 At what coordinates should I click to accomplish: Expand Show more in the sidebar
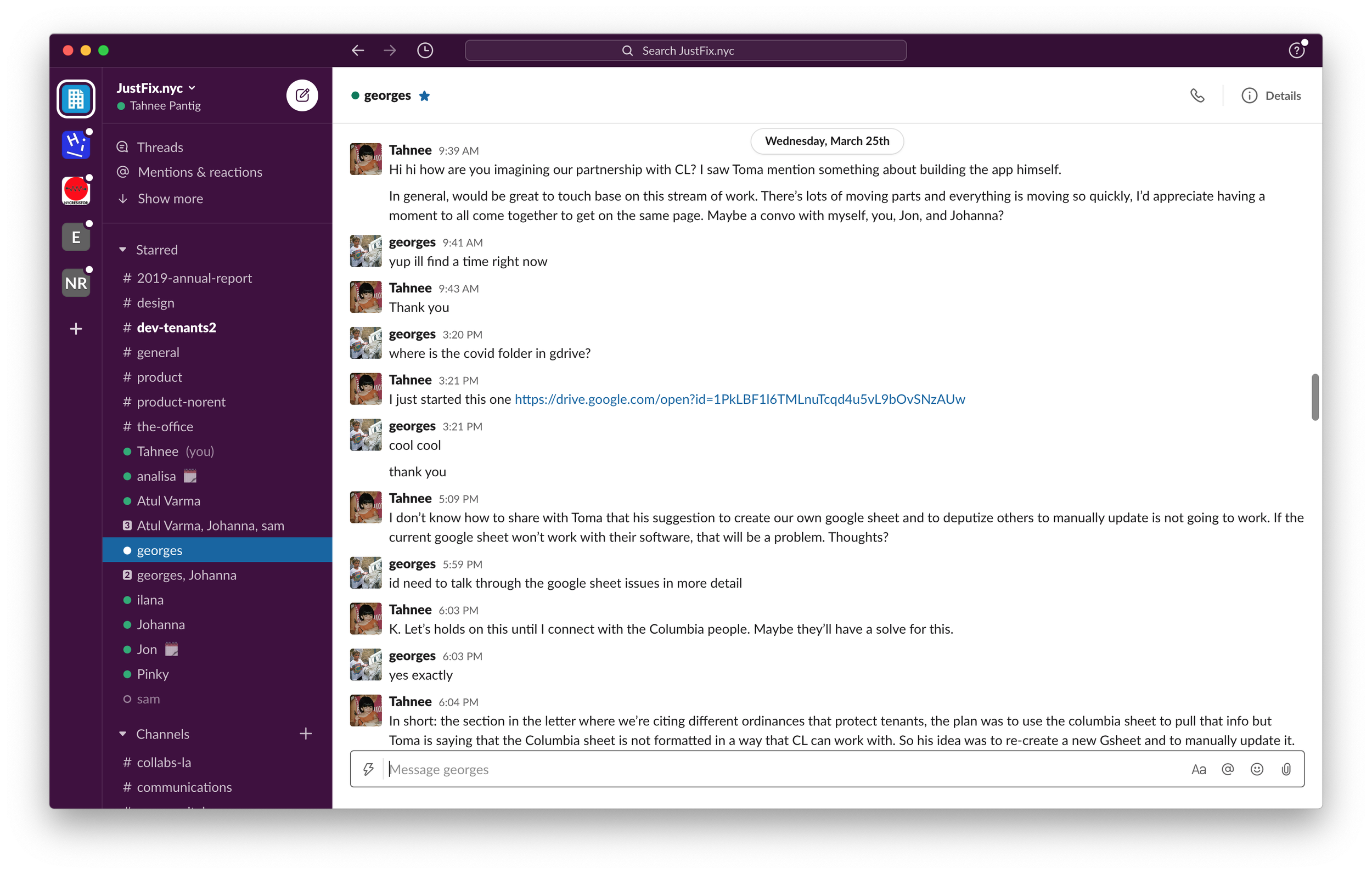170,199
